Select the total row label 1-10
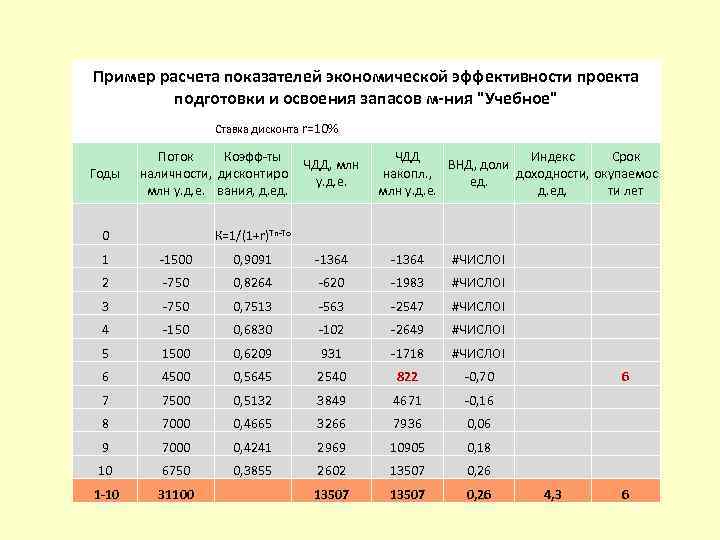The width and height of the screenshot is (720, 540). click(106, 495)
